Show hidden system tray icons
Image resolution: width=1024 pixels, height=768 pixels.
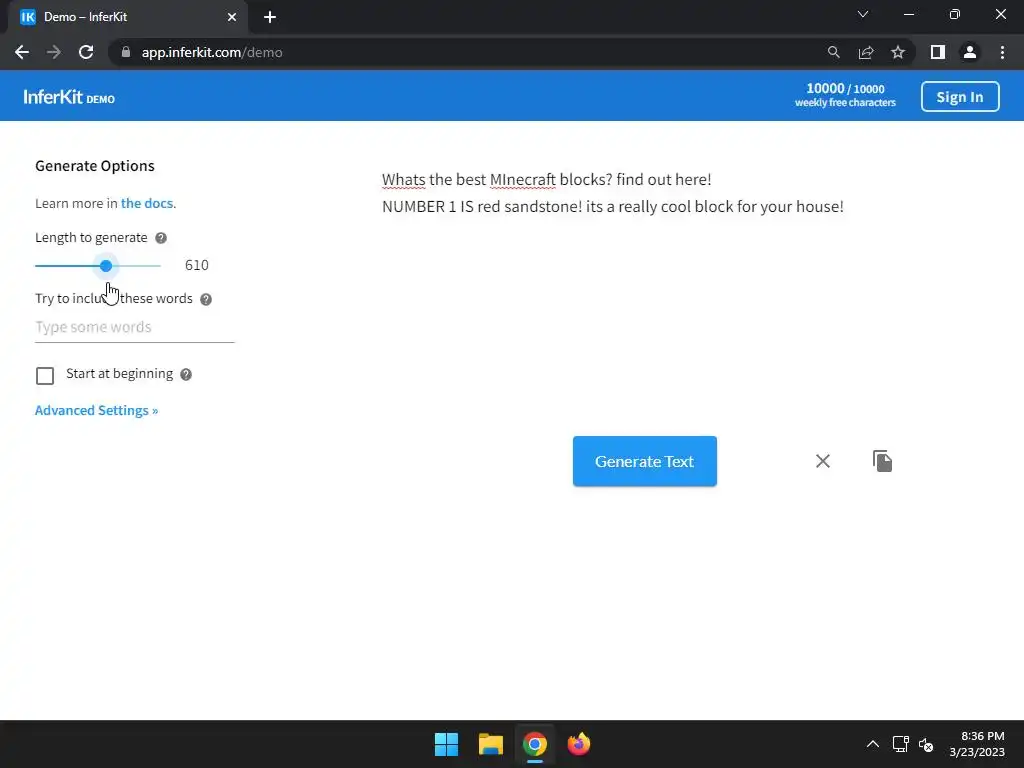point(872,744)
